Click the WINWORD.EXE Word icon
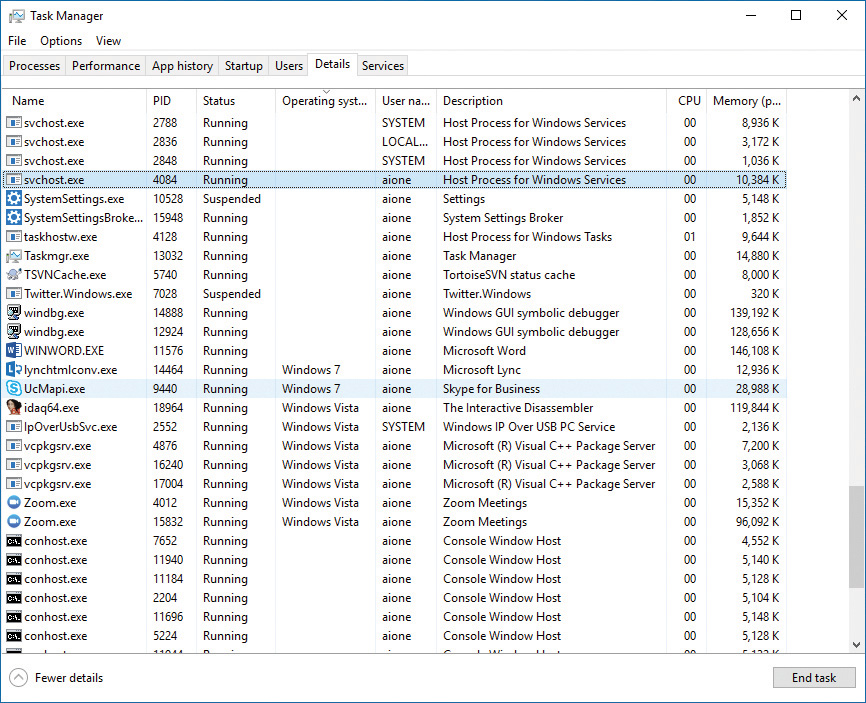The image size is (866, 703). 14,351
